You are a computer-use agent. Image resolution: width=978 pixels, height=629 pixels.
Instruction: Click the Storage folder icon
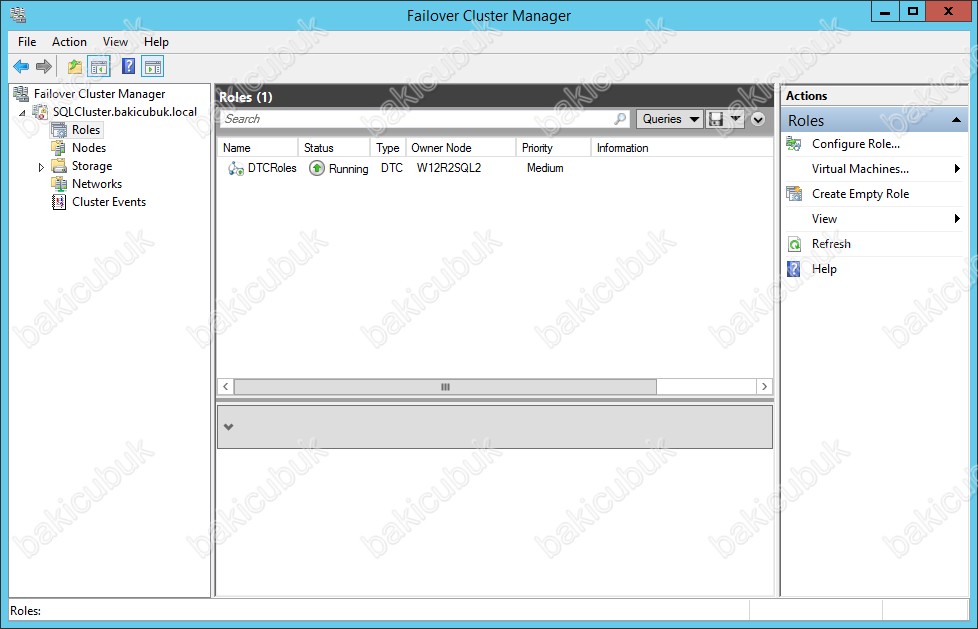[x=59, y=166]
